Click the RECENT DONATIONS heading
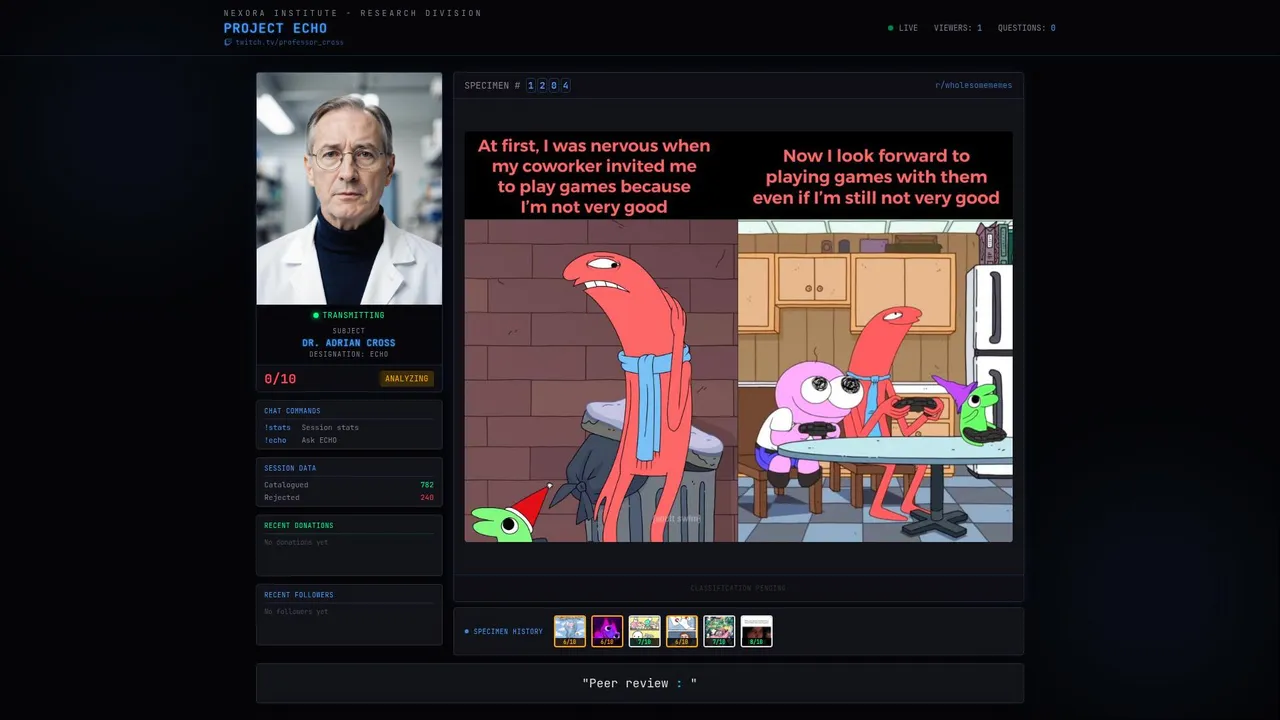Image resolution: width=1280 pixels, height=720 pixels. (299, 525)
